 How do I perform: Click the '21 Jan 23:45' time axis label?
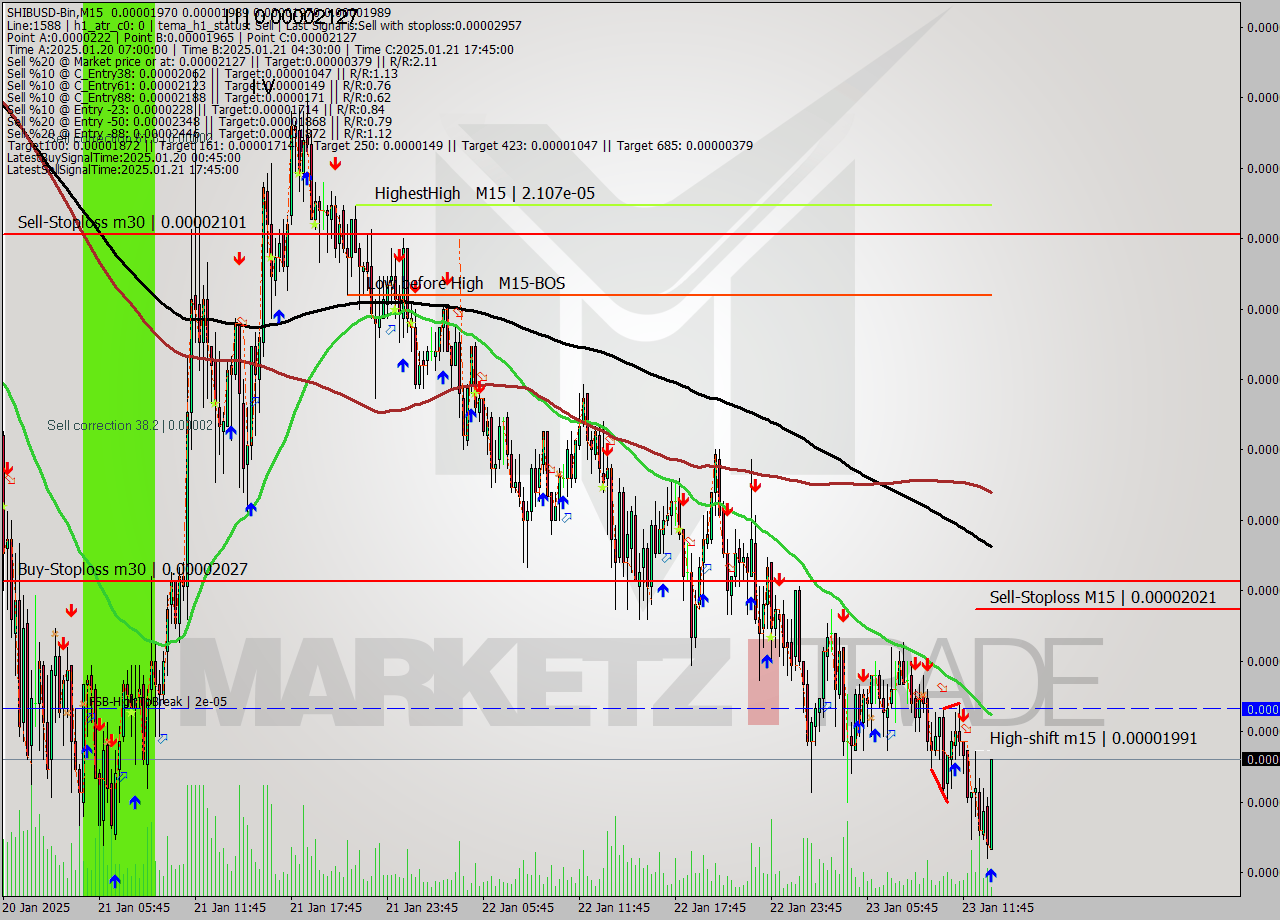422,907
